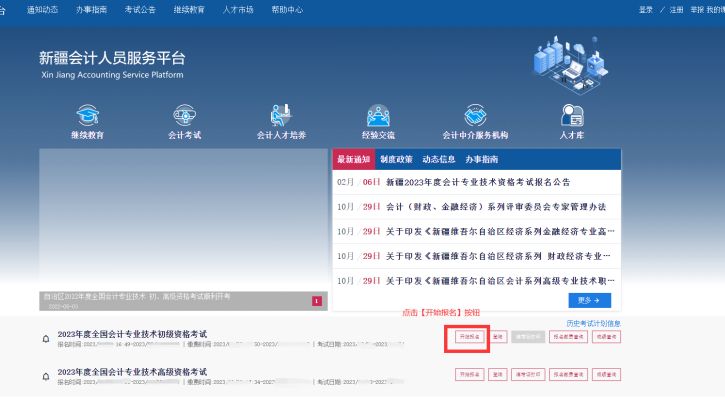This screenshot has width=725, height=398.
Task: Click the banner slideshow image area
Action: click(x=184, y=220)
